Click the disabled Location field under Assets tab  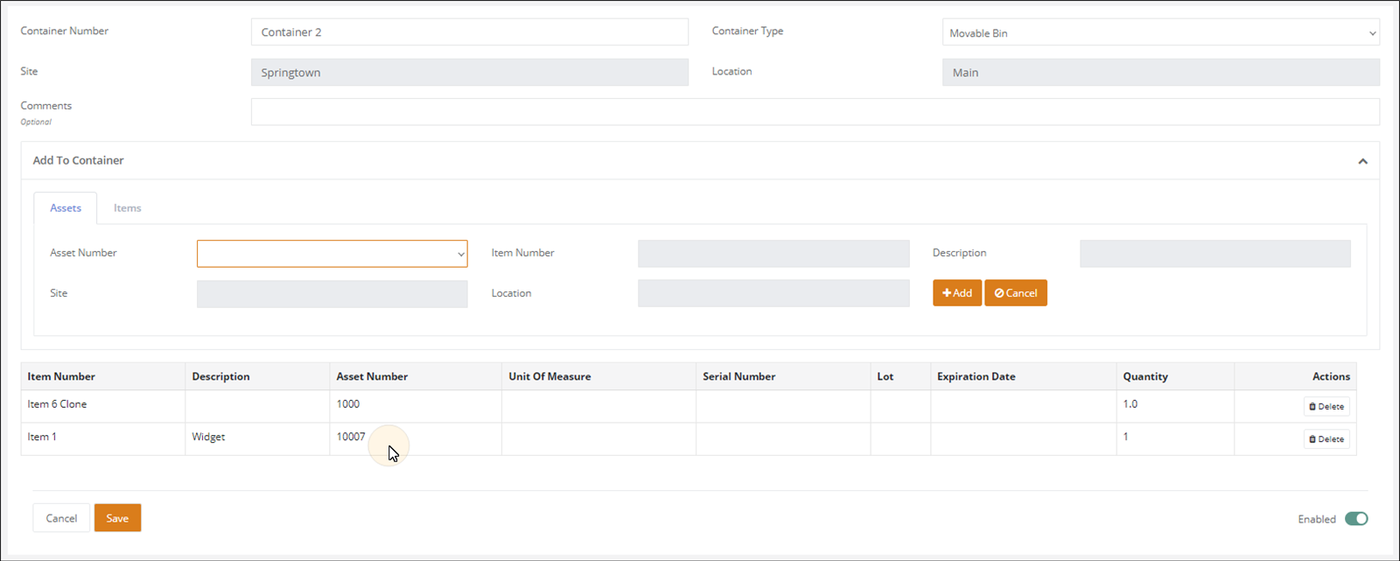773,294
